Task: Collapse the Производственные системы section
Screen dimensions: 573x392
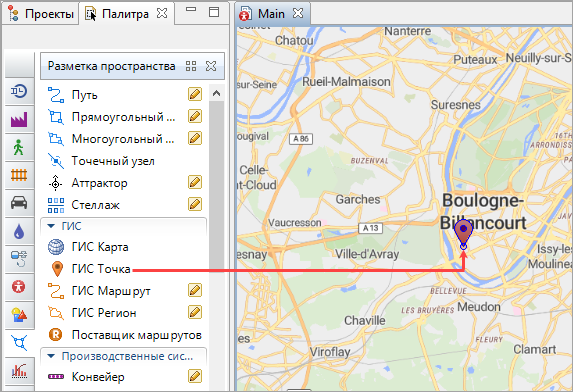Action: point(51,356)
